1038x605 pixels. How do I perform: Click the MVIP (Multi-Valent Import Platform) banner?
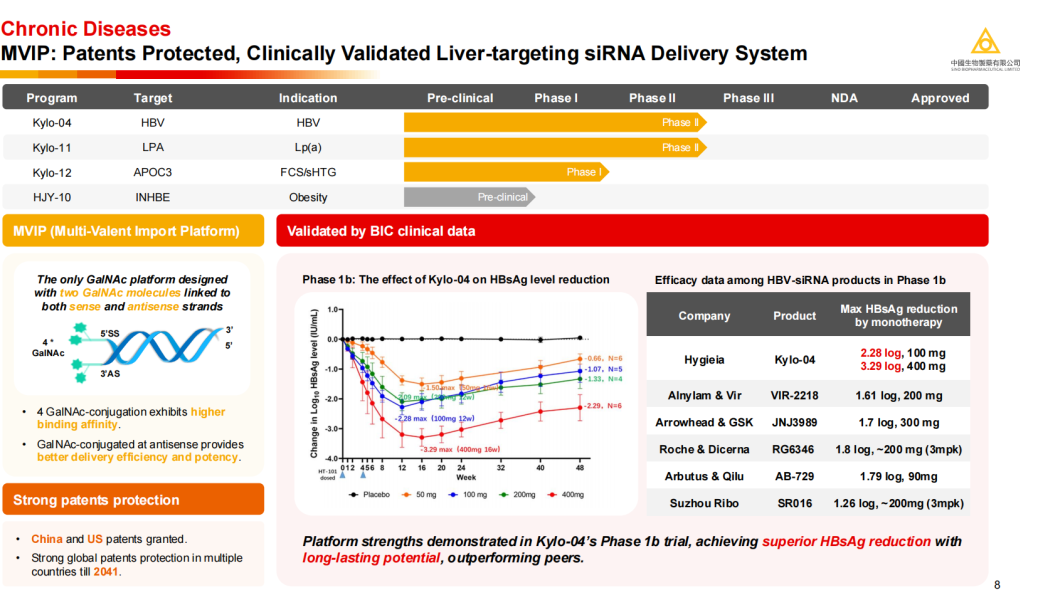click(134, 231)
